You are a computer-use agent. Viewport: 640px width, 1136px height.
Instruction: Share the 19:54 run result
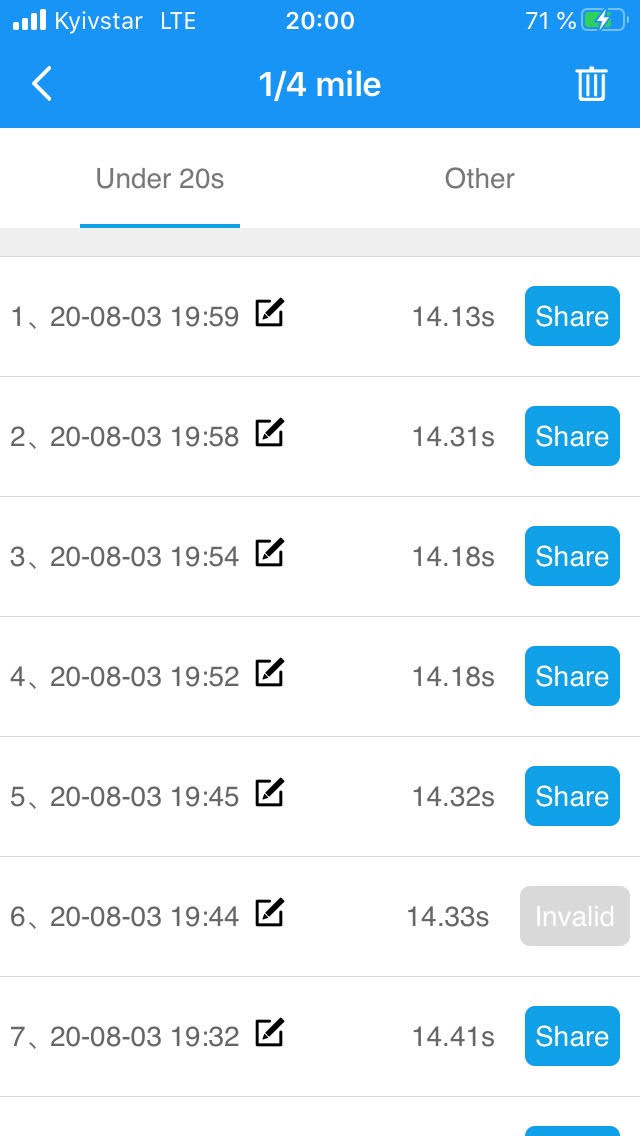572,556
